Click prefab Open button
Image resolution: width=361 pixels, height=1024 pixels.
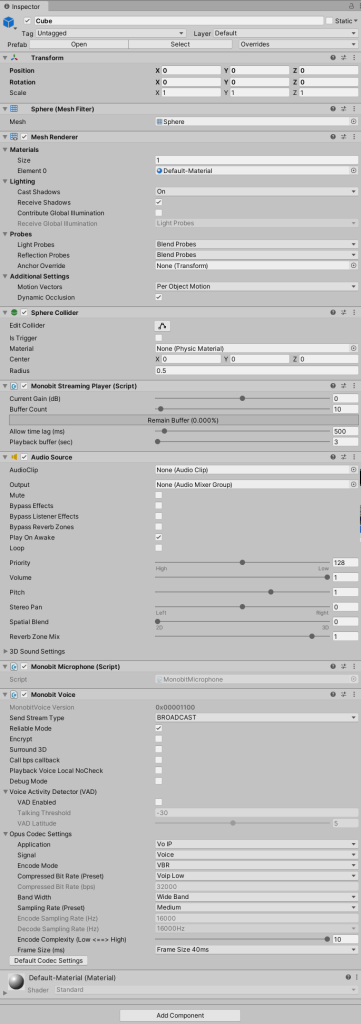point(79,44)
